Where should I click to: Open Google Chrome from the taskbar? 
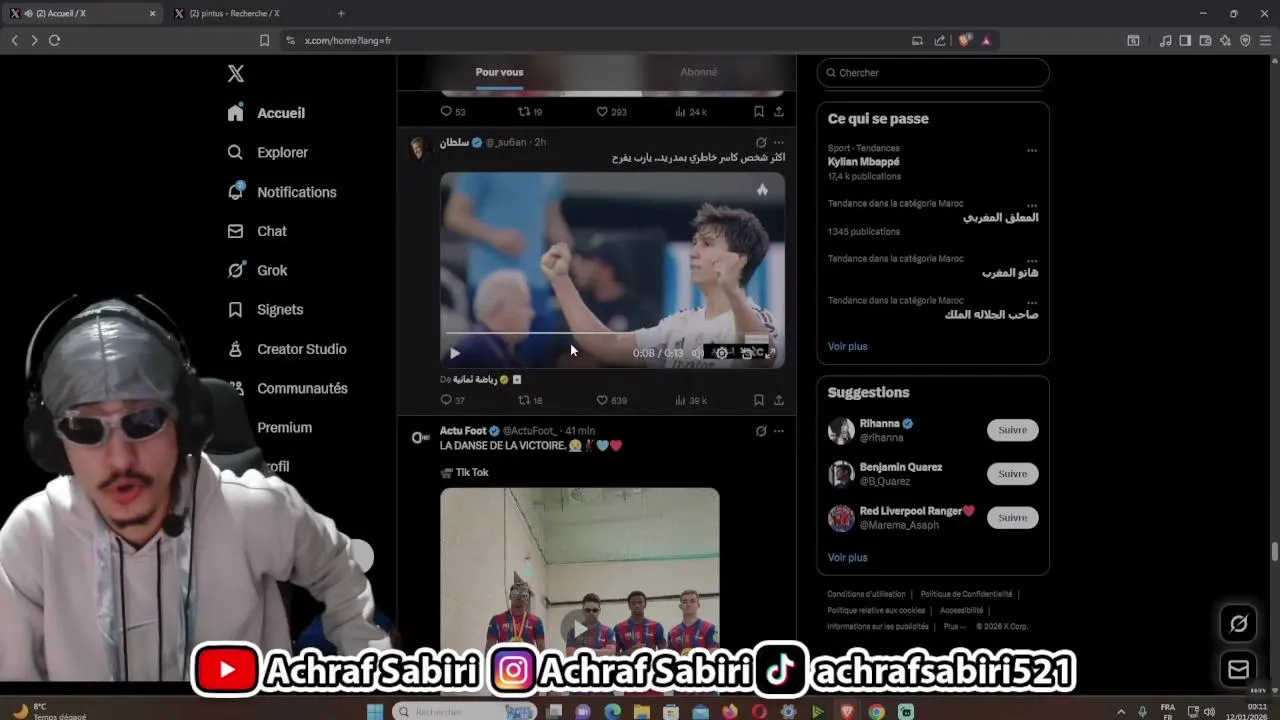pos(876,712)
